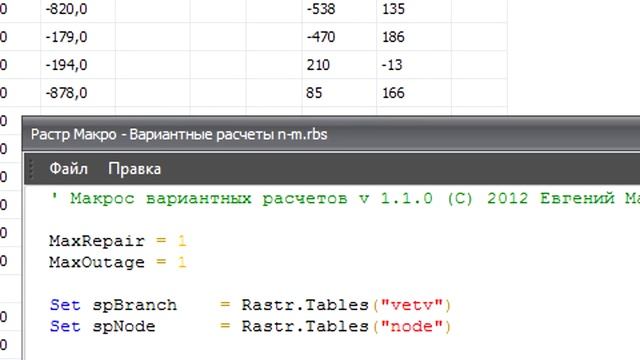Viewport: 640px width, 360px height.
Task: Click the spBranch variable in code
Action: pos(134,305)
